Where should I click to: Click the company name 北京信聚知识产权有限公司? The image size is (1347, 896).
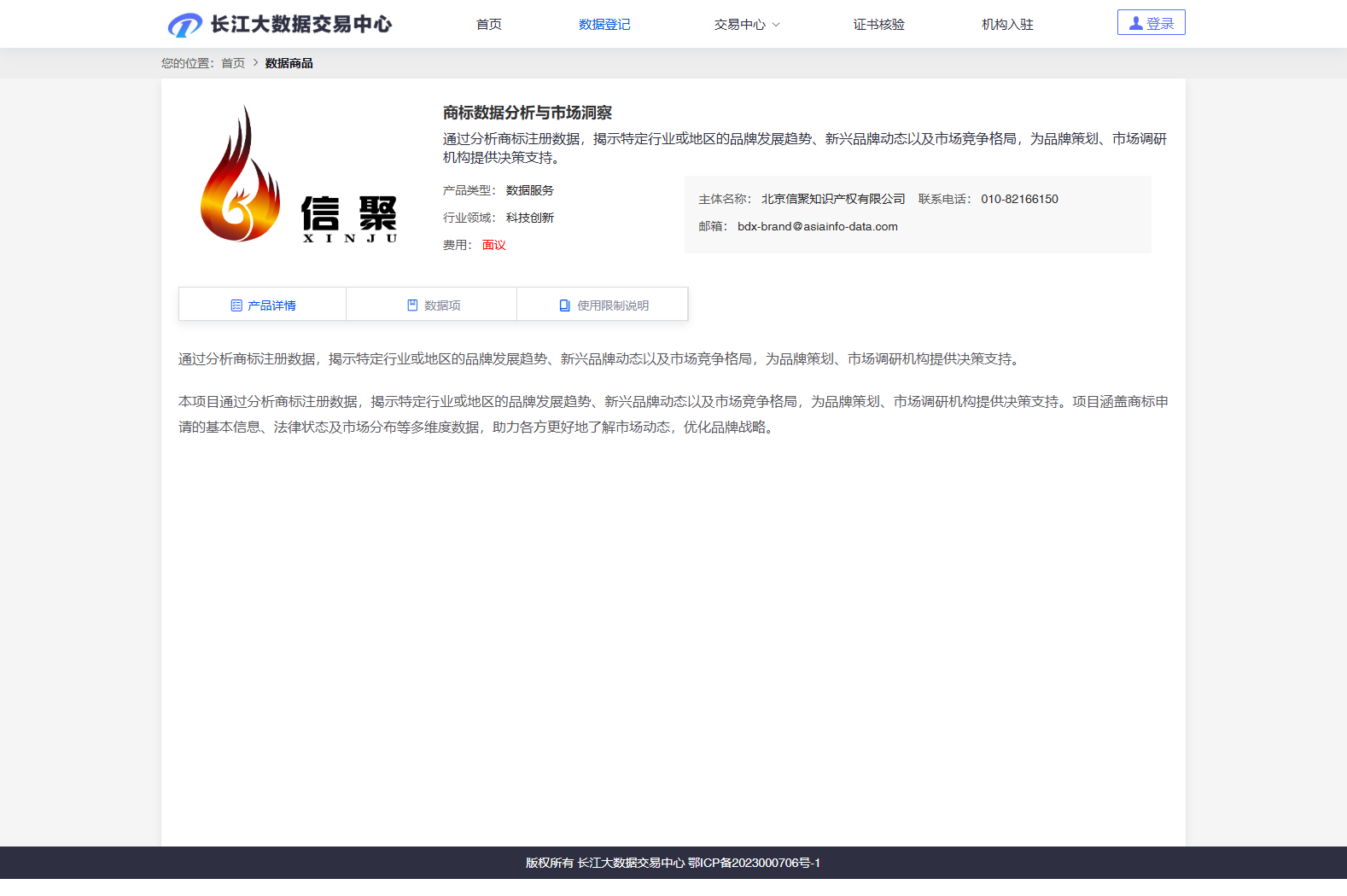point(833,199)
